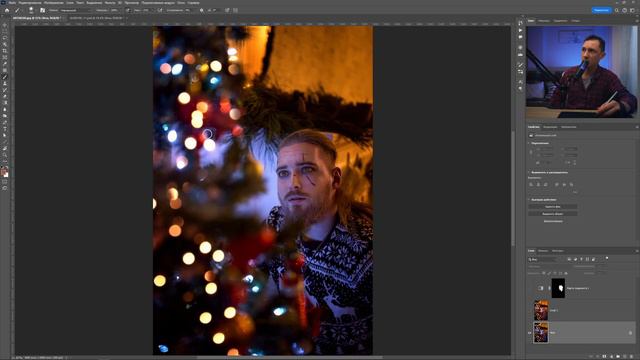Open the Файл menu
This screenshot has width=640, height=360.
[12, 2]
